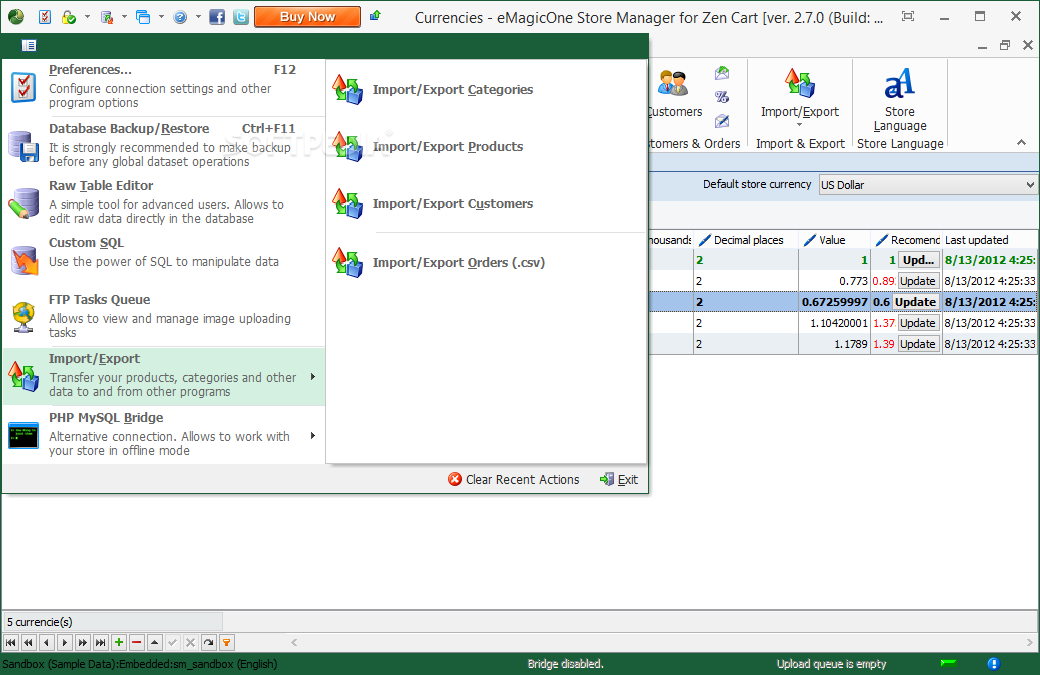Choose Import/Export Products
Screen dimensions: 1040x675
pyautogui.click(x=486, y=147)
